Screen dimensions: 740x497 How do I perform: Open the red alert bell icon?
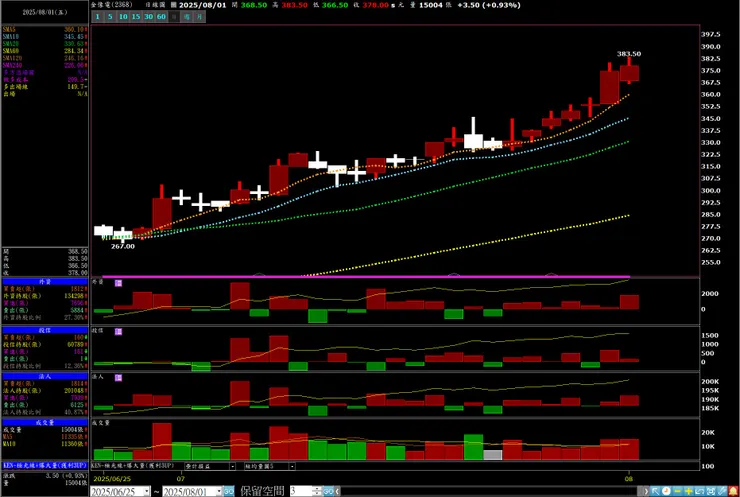pyautogui.click(x=733, y=491)
